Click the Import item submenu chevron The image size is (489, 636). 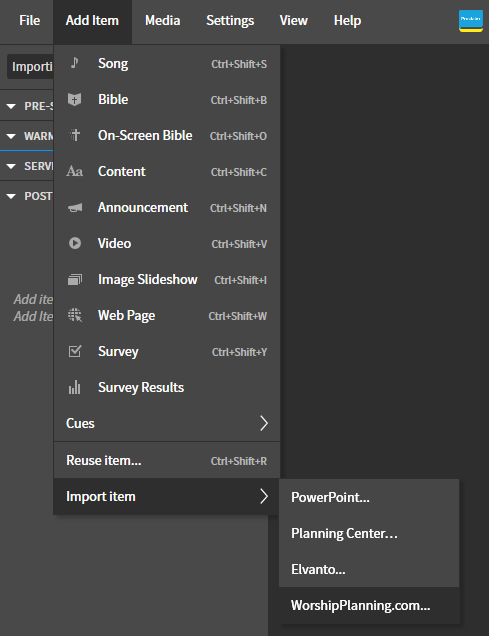click(x=264, y=496)
